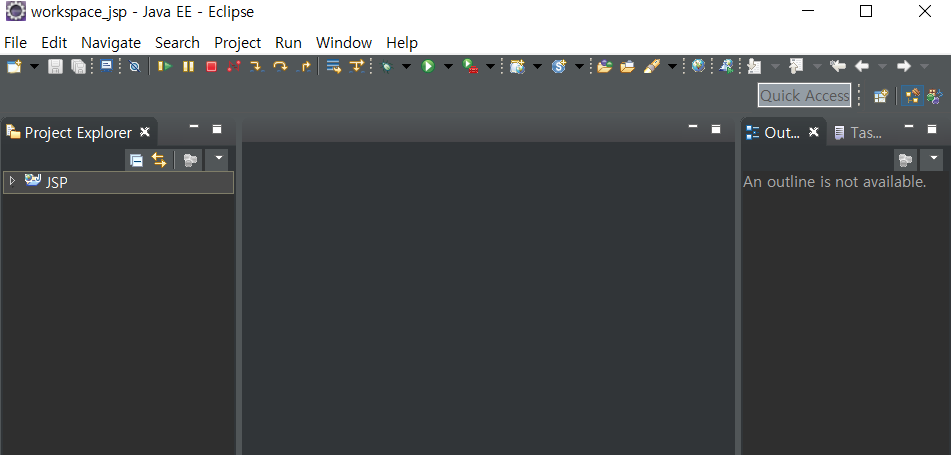Close the Outline view
Viewport: 951px width, 455px height.
pos(814,132)
